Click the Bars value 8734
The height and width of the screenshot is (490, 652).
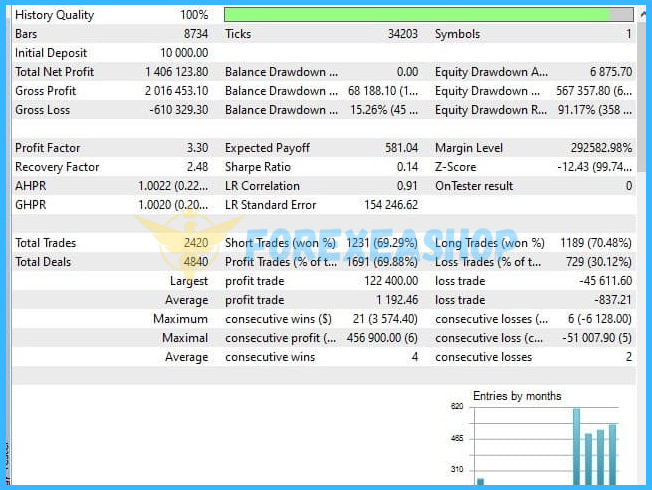196,34
